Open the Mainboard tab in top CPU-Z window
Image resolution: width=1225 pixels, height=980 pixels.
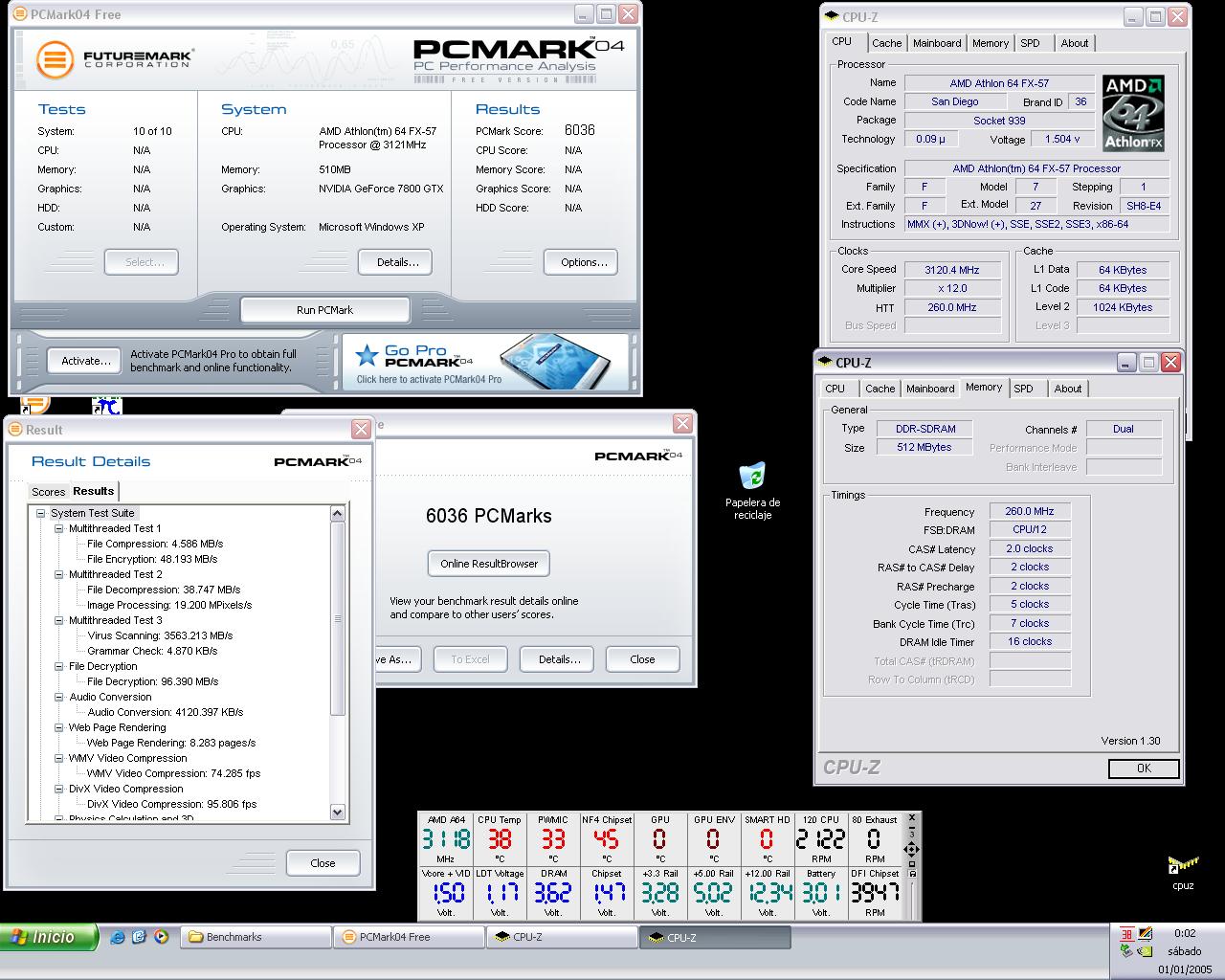[937, 43]
